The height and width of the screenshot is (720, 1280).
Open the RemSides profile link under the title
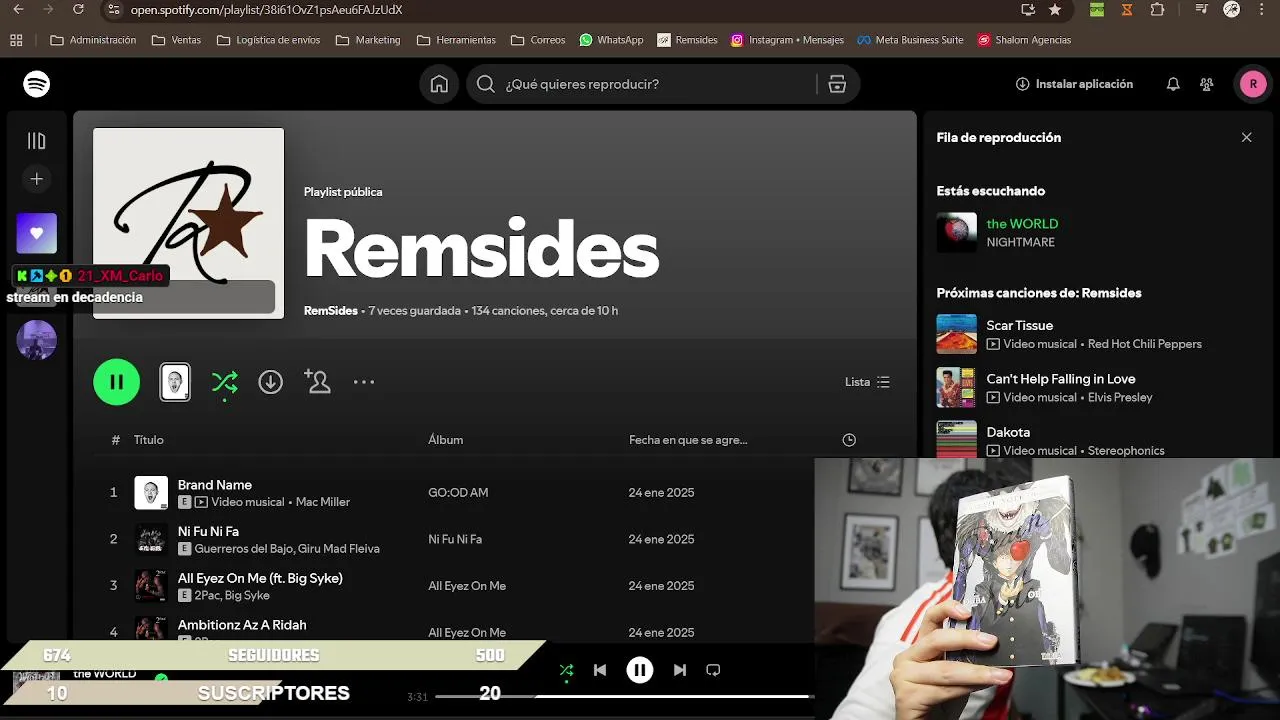(x=330, y=311)
